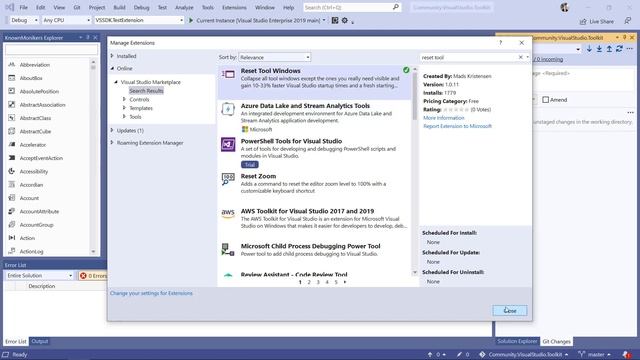This screenshot has width=640, height=360.
Task: Switch to the Solution Explorer tab
Action: [x=517, y=341]
